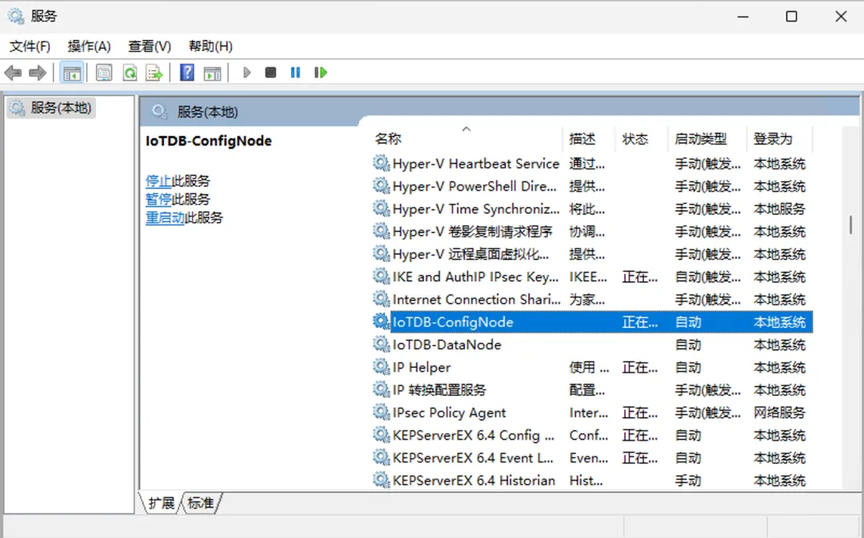Click the Back arrow in toolbar

click(13, 73)
